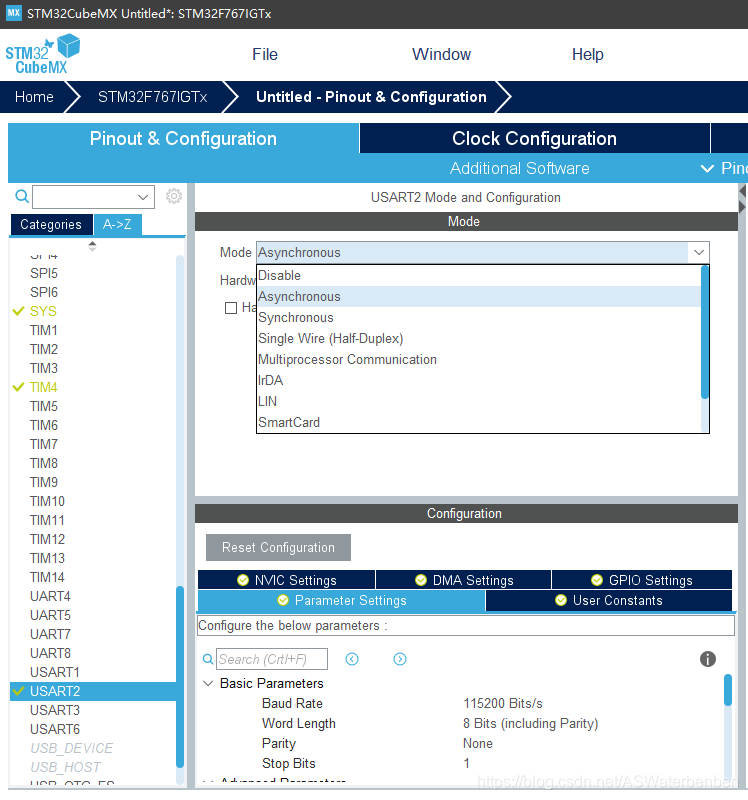Click the parameter Search (Crtl+F) field
The height and width of the screenshot is (800, 748).
point(272,659)
